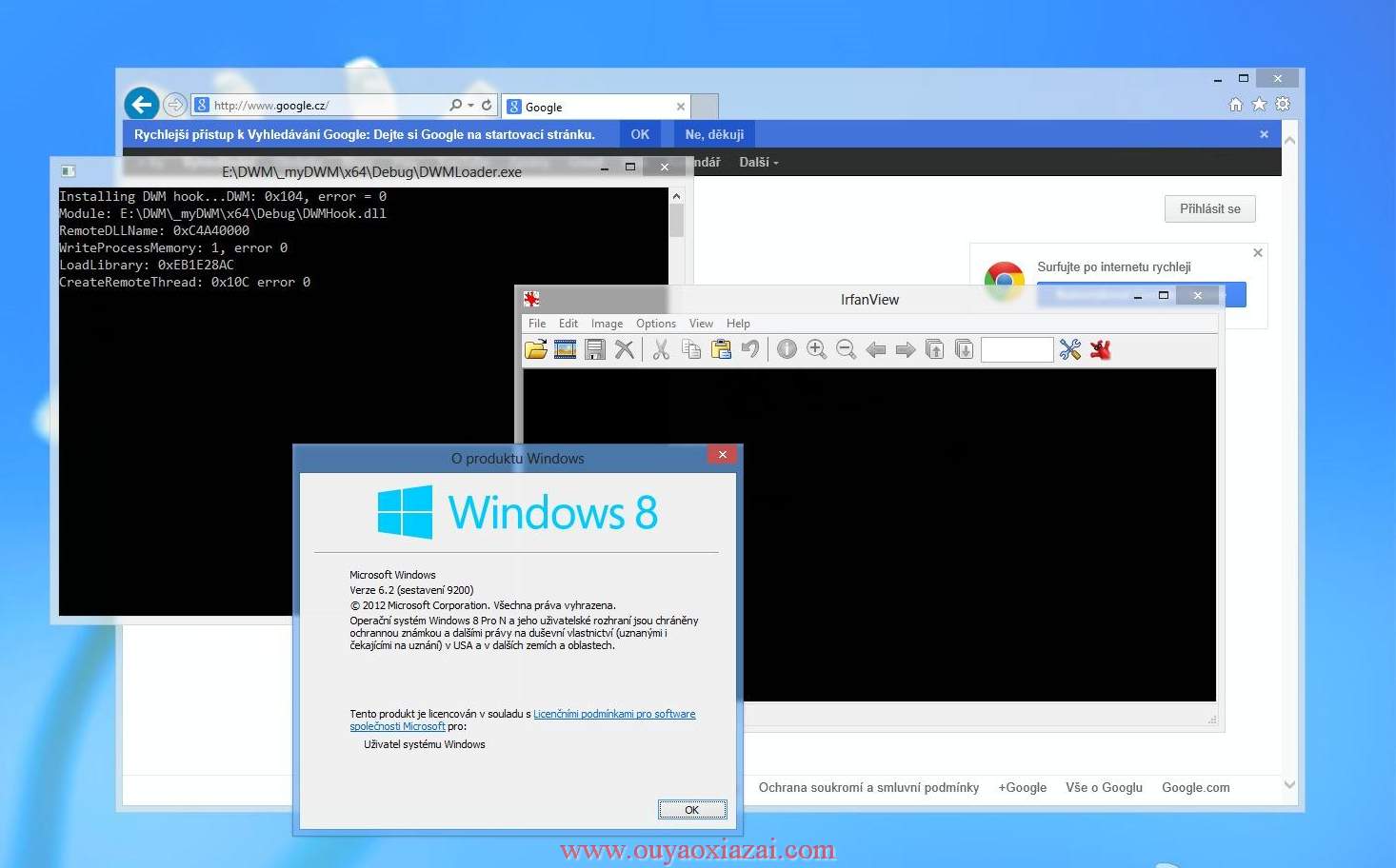
Task: Click the Internet Explorer Forward button
Action: (x=174, y=105)
